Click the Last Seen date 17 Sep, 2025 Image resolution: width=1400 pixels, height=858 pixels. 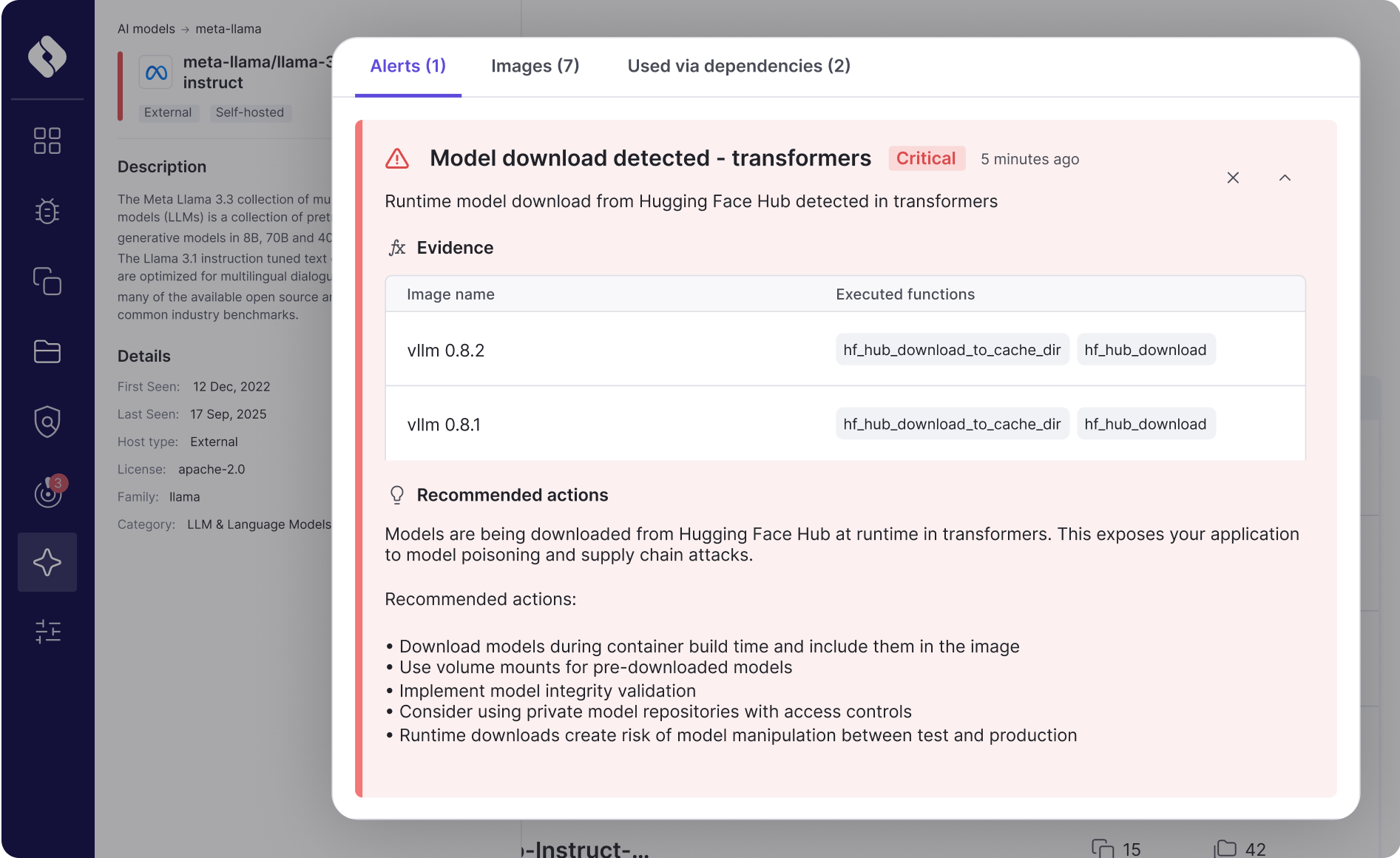click(229, 414)
